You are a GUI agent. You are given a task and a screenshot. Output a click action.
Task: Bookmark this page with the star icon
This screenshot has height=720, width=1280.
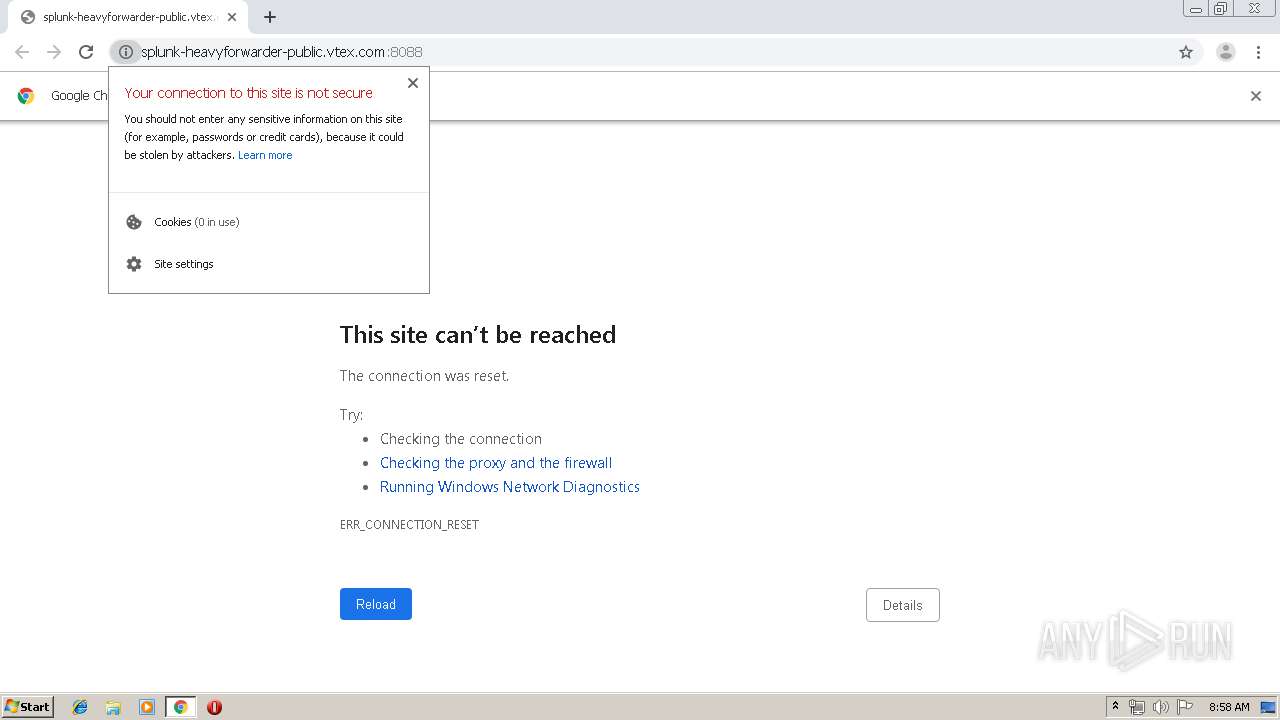(1186, 52)
